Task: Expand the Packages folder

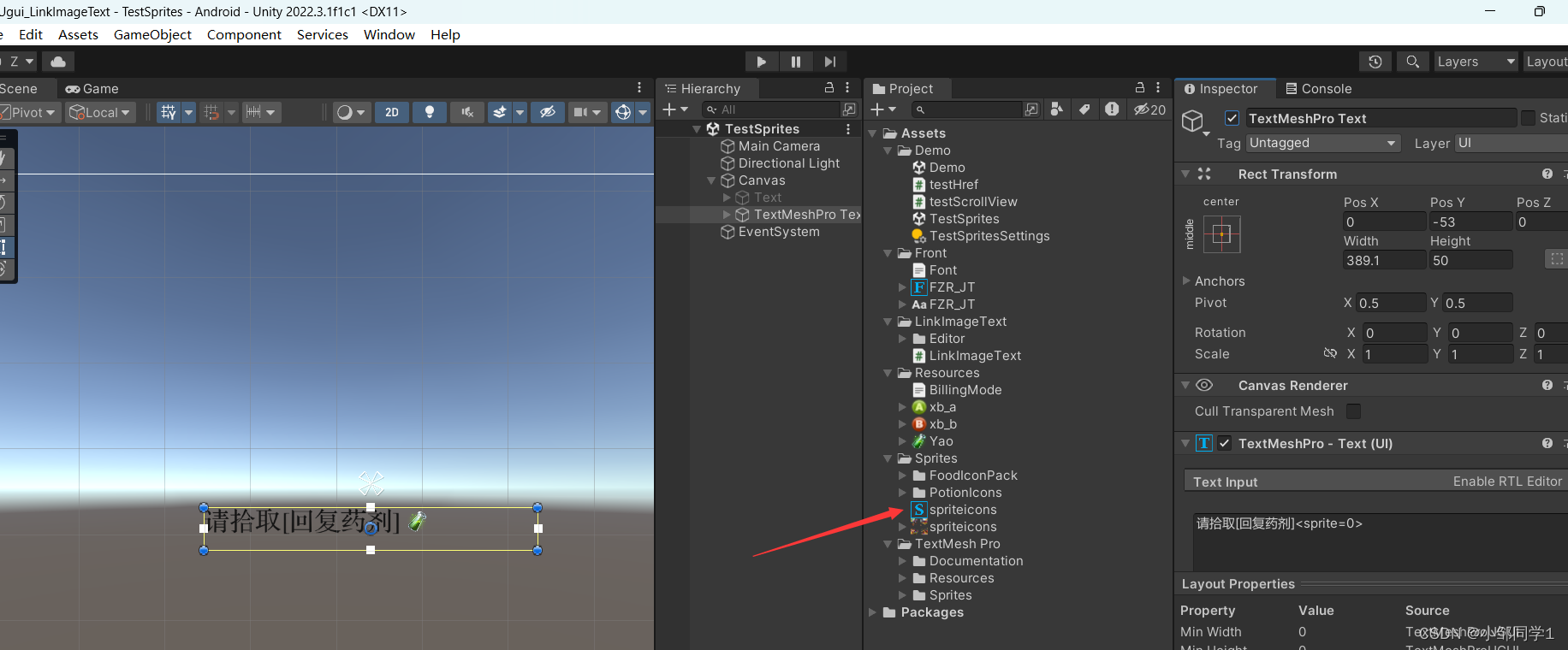Action: (872, 612)
